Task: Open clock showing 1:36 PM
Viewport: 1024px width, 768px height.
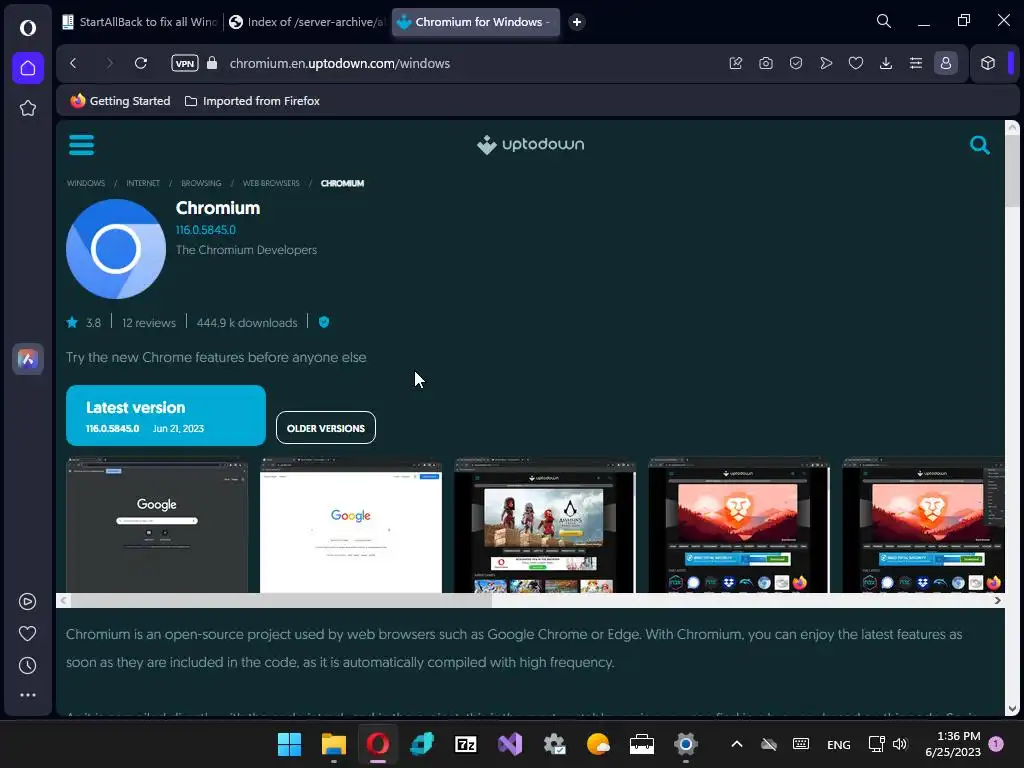Action: click(953, 744)
